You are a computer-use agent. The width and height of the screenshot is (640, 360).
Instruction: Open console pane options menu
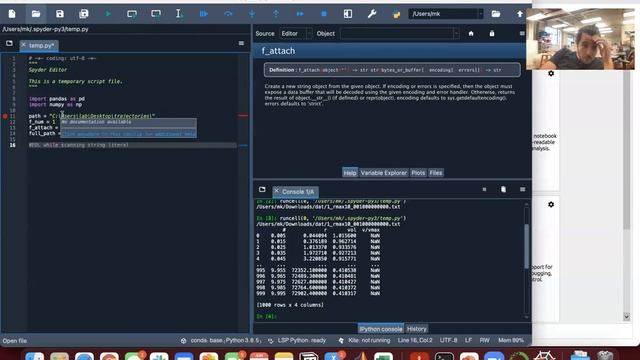[x=522, y=189]
